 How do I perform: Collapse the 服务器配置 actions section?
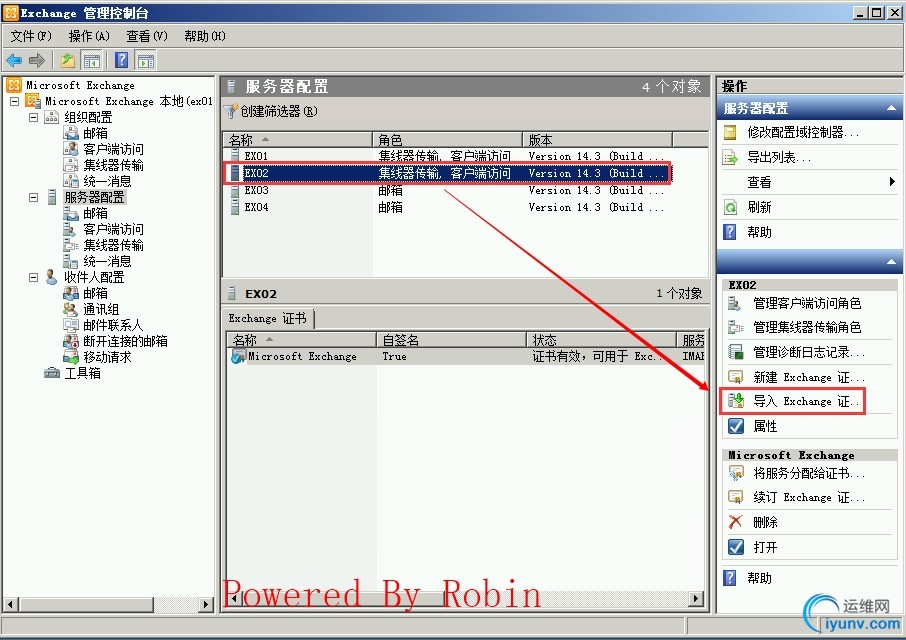tap(891, 108)
